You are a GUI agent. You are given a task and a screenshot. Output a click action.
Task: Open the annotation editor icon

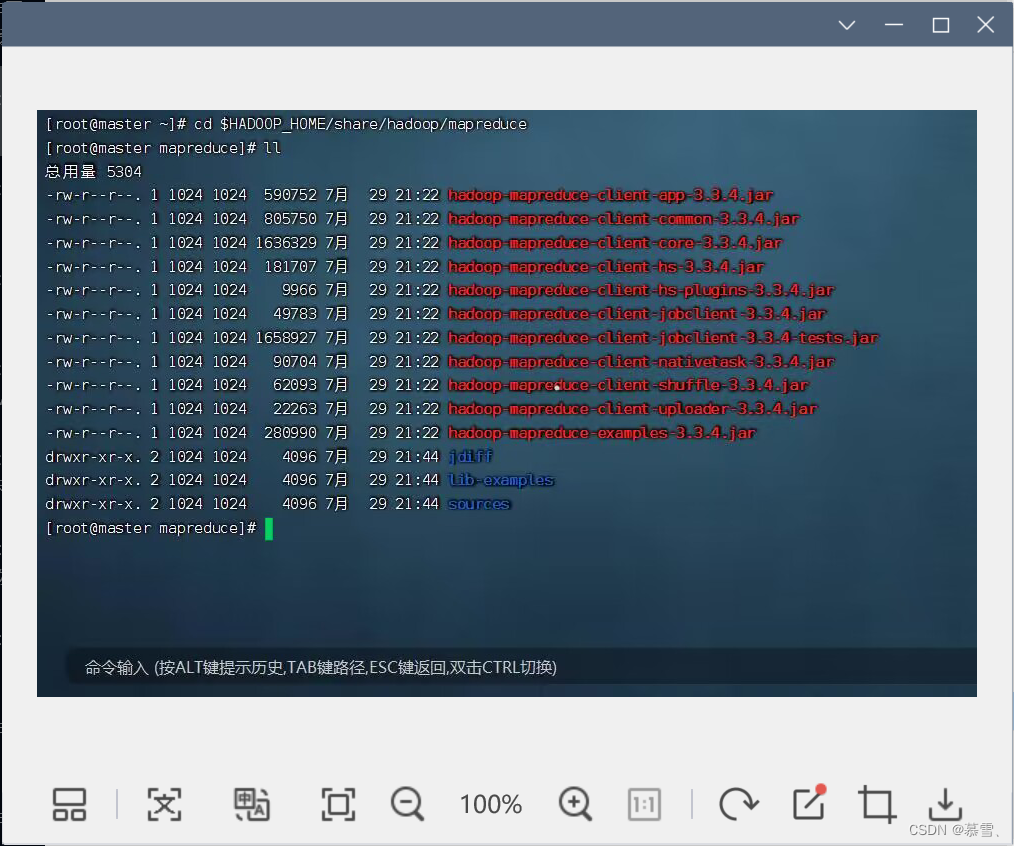[x=808, y=804]
